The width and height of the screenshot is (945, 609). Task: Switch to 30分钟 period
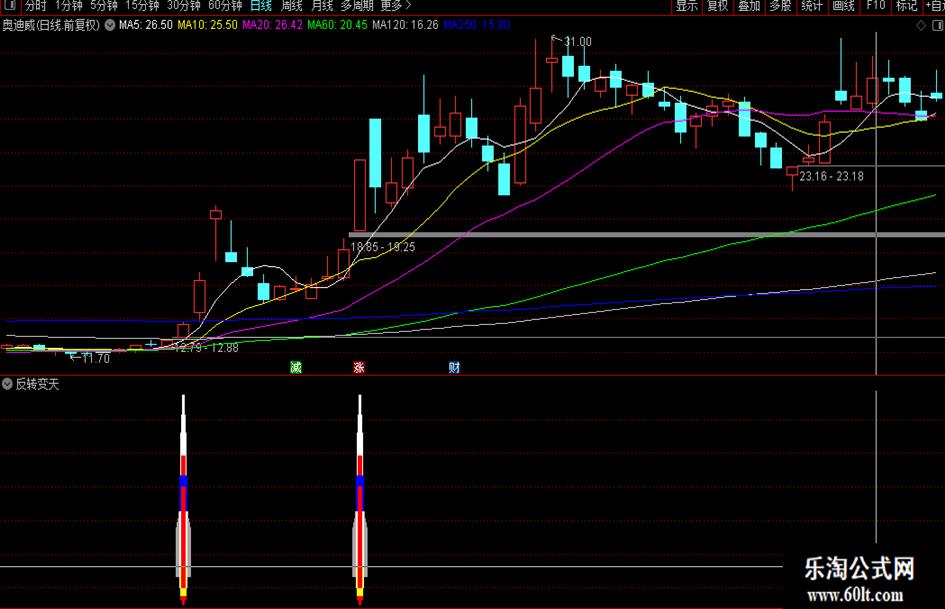(184, 5)
